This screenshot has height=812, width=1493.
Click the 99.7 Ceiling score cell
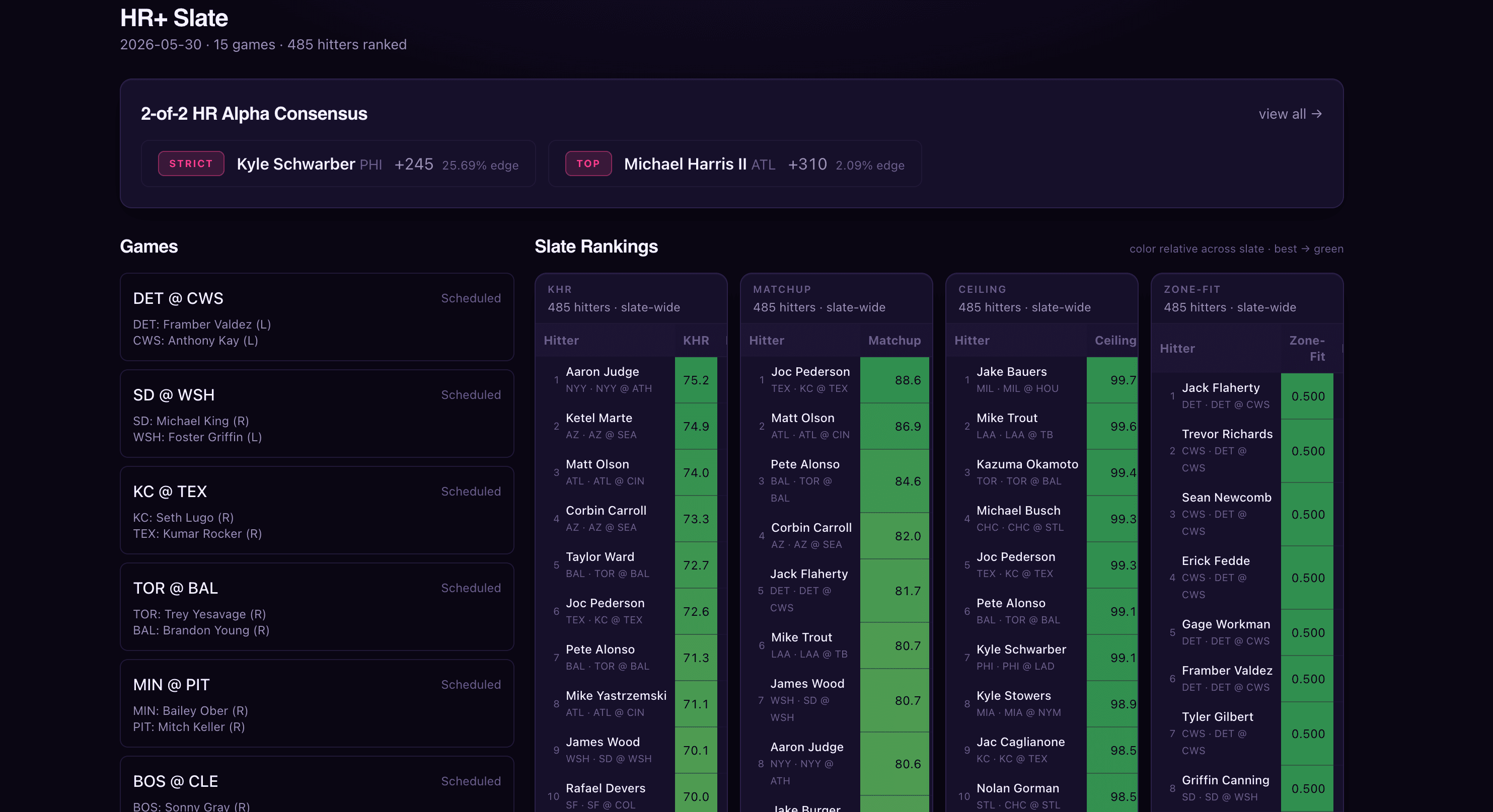click(x=1112, y=380)
